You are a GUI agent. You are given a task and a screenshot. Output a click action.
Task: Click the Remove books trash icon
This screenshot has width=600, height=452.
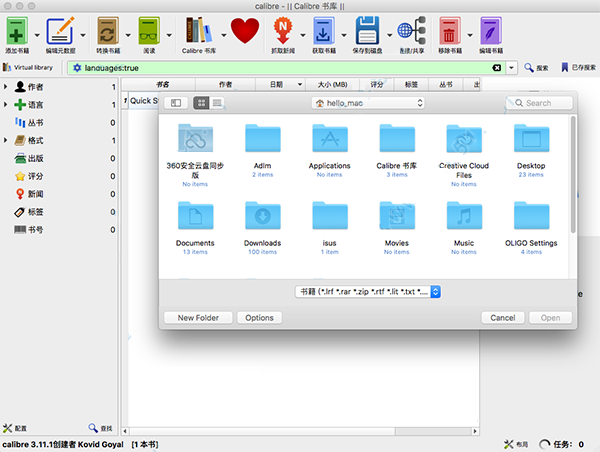pos(450,35)
